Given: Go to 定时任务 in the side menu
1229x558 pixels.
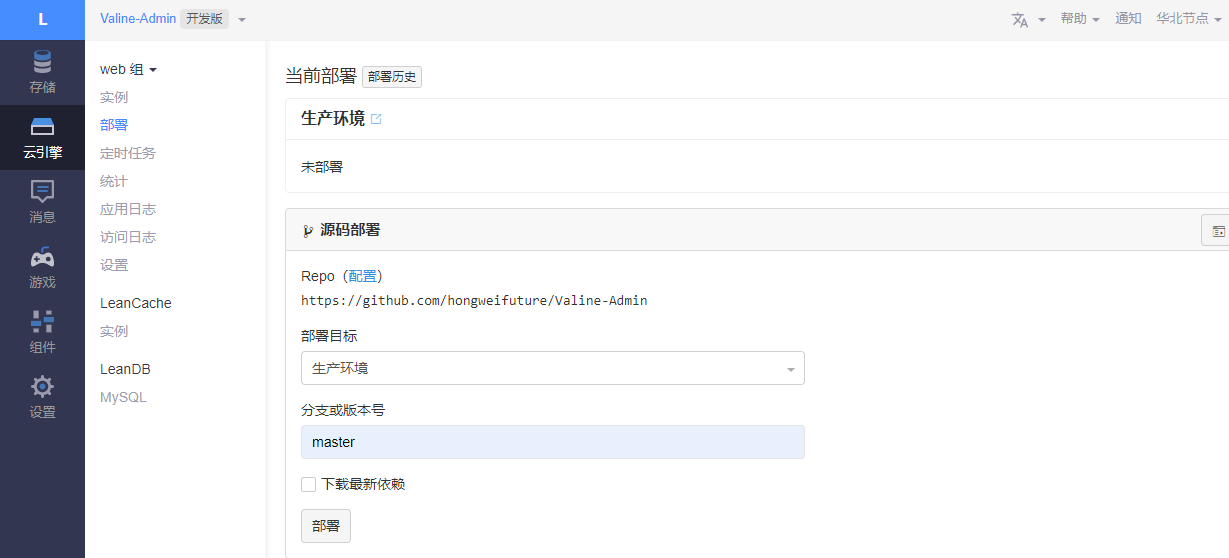Looking at the screenshot, I should tap(128, 153).
